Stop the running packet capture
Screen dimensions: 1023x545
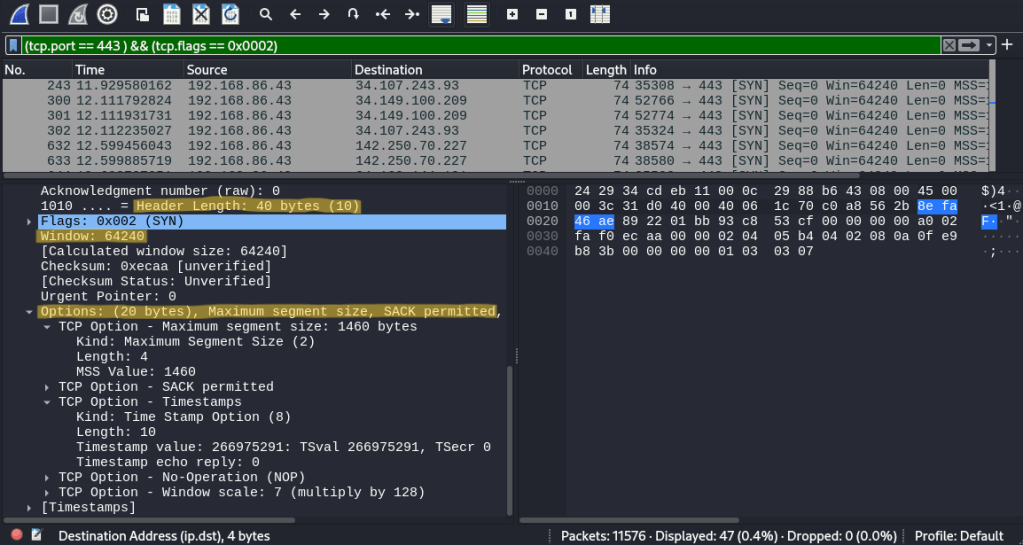click(48, 14)
